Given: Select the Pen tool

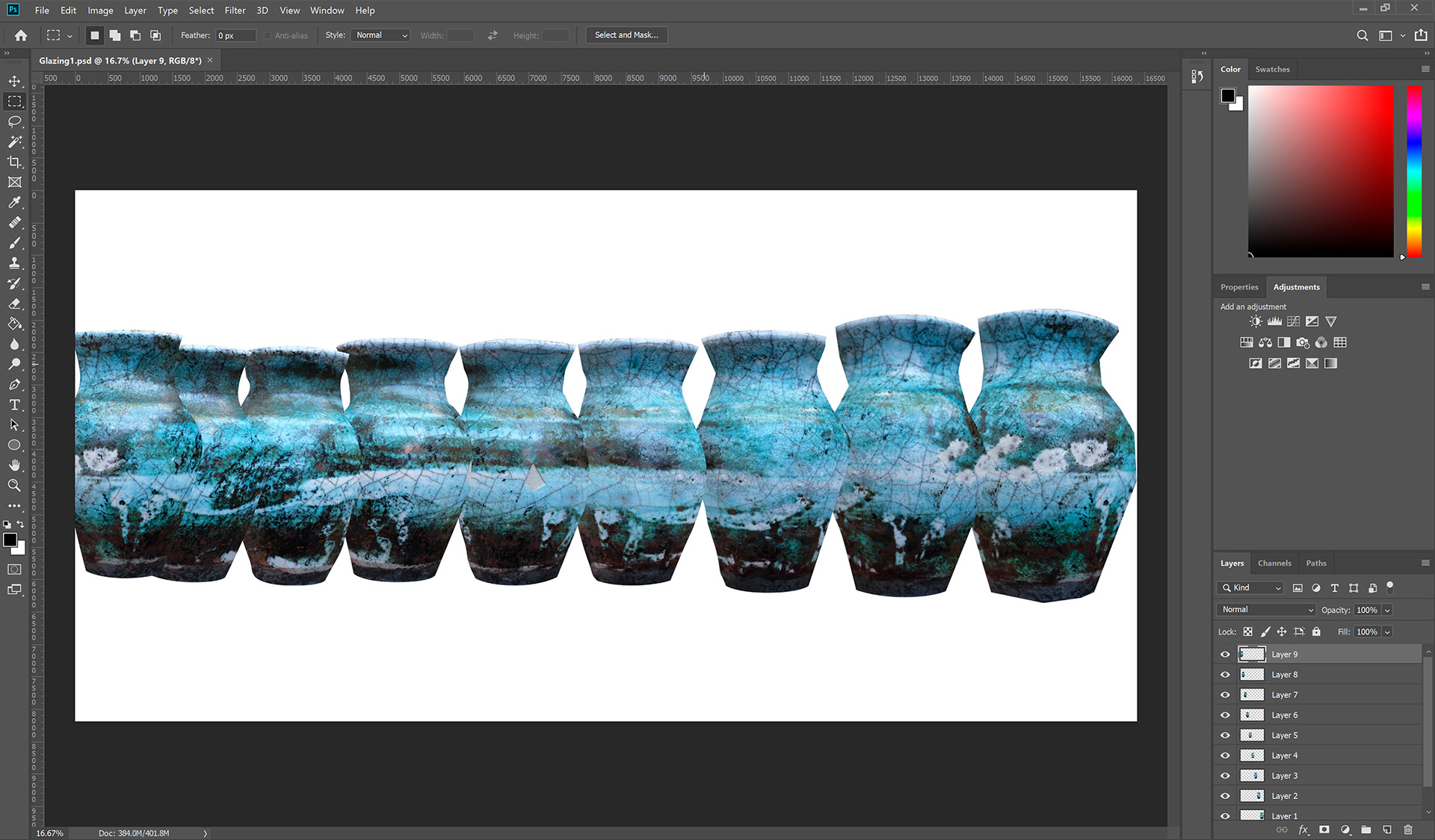Looking at the screenshot, I should pyautogui.click(x=14, y=384).
